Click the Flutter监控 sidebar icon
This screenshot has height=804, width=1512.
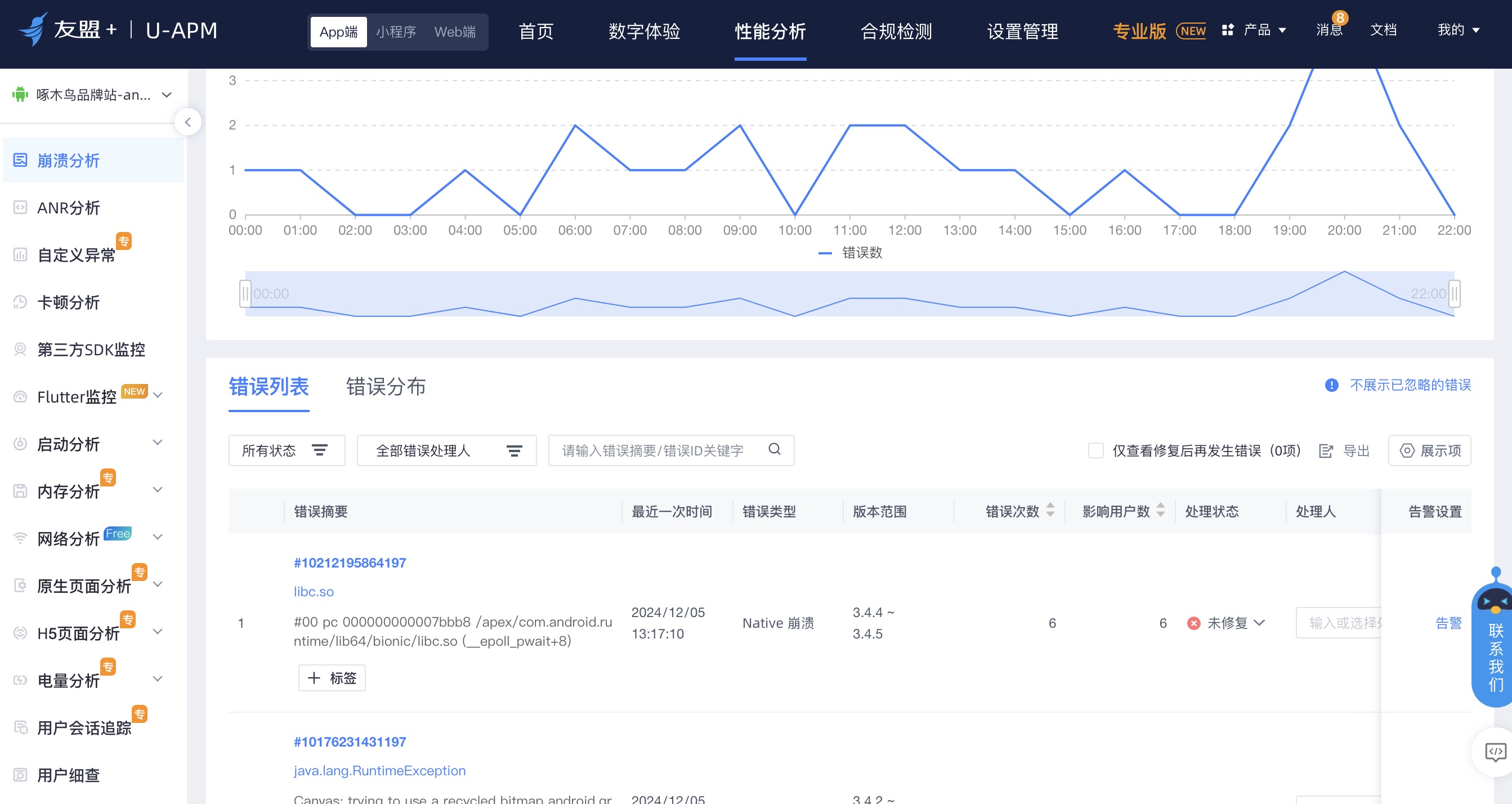coord(20,397)
